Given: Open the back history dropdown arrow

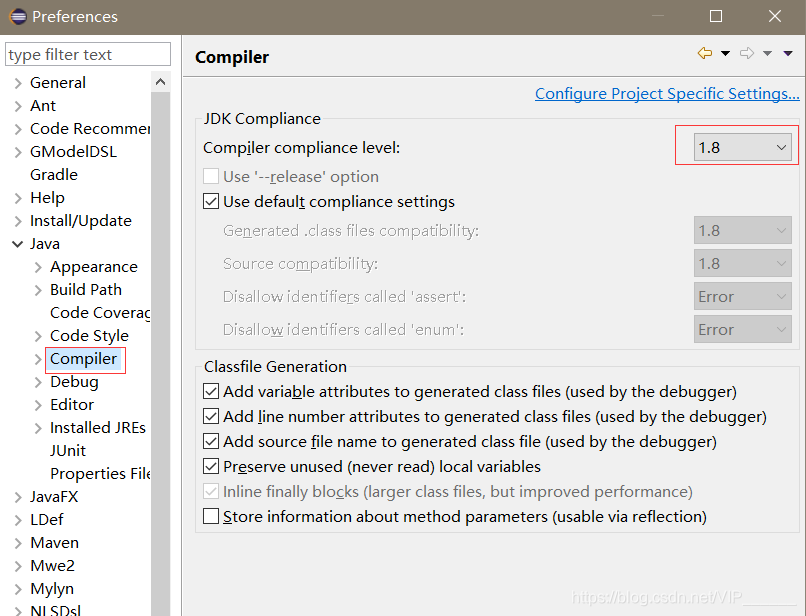Looking at the screenshot, I should [x=725, y=53].
